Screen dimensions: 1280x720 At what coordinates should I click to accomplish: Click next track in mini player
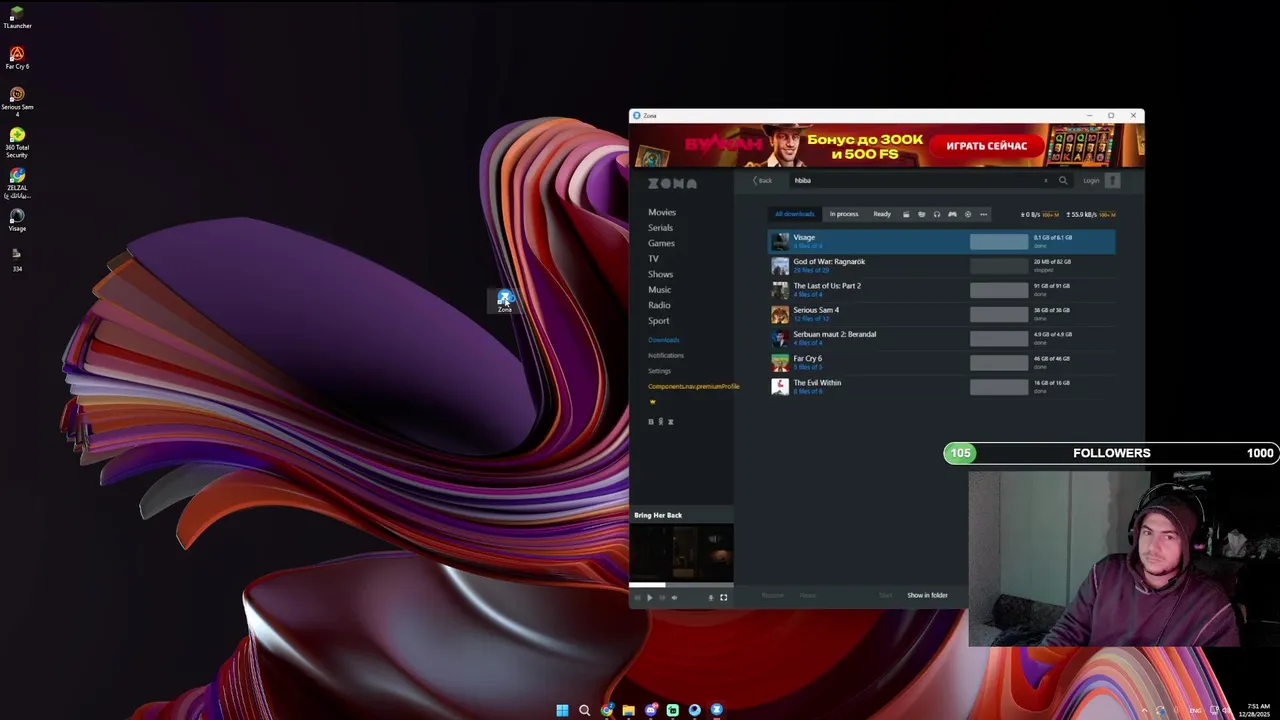(661, 598)
